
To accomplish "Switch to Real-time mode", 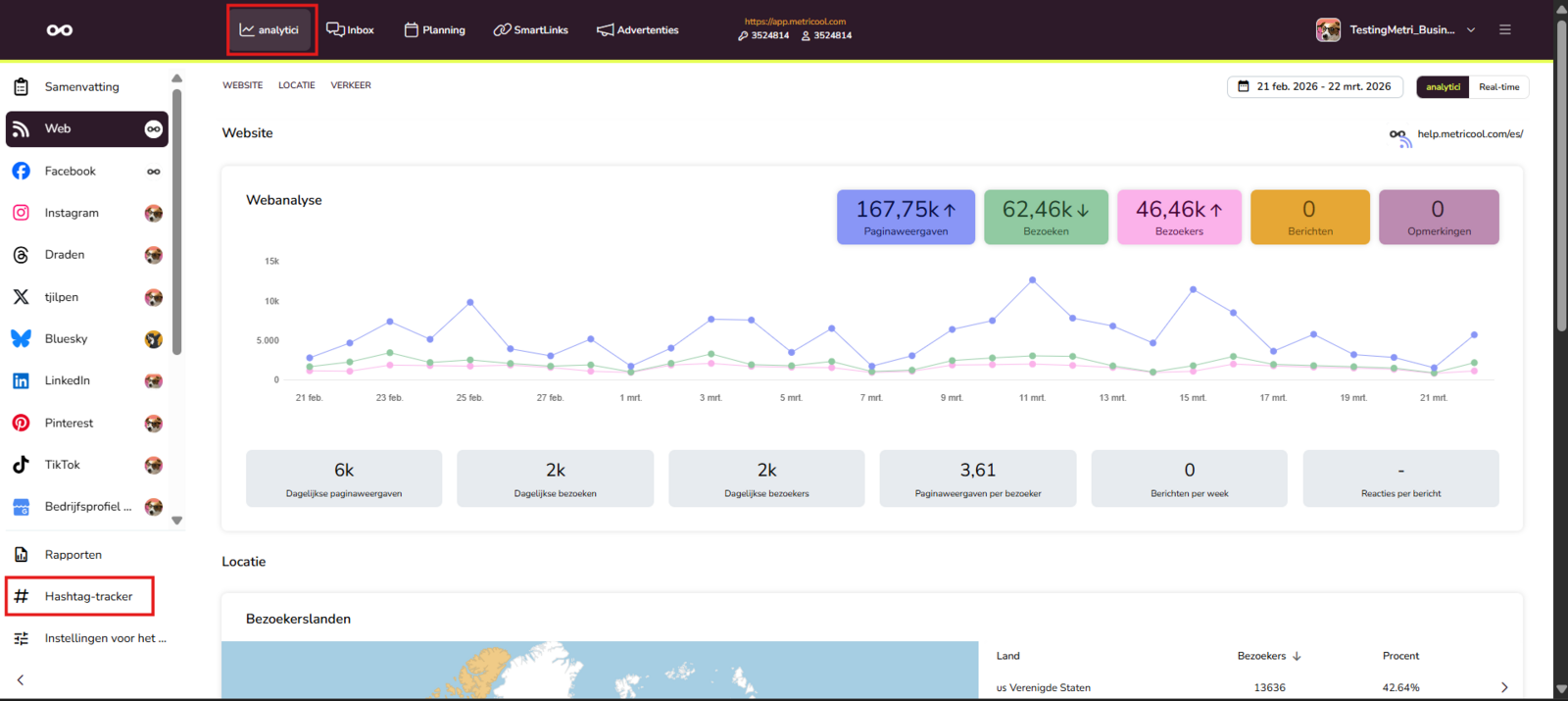I will [1498, 87].
